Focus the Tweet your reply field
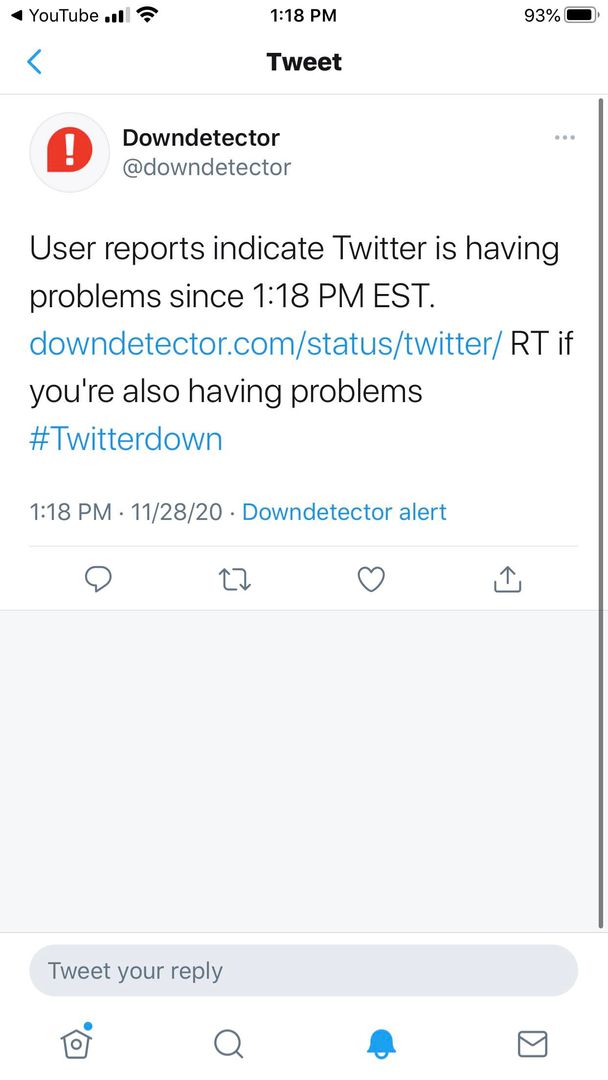Image resolution: width=608 pixels, height=1080 pixels. tap(303, 971)
